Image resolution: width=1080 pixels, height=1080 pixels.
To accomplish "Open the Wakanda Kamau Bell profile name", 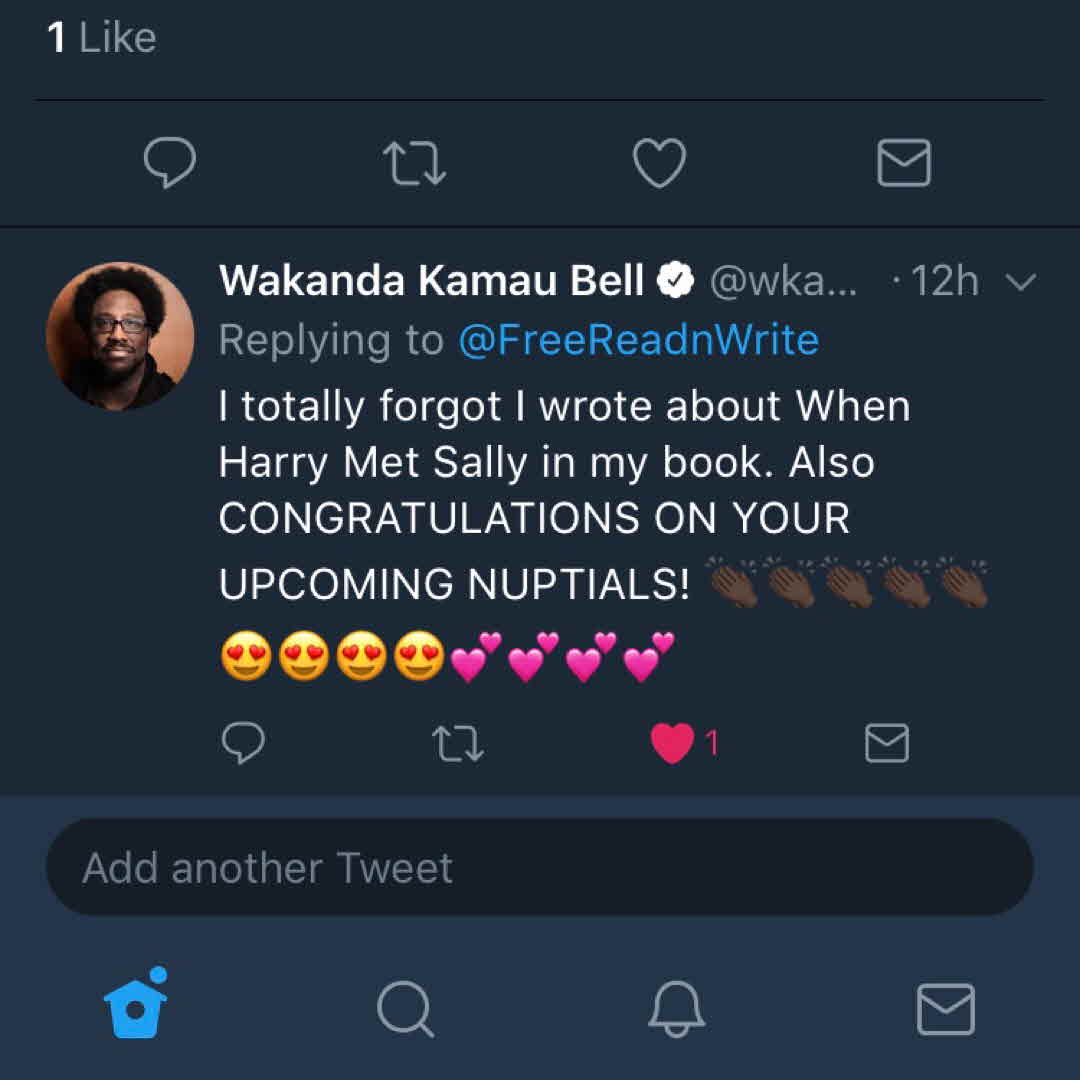I will [431, 282].
